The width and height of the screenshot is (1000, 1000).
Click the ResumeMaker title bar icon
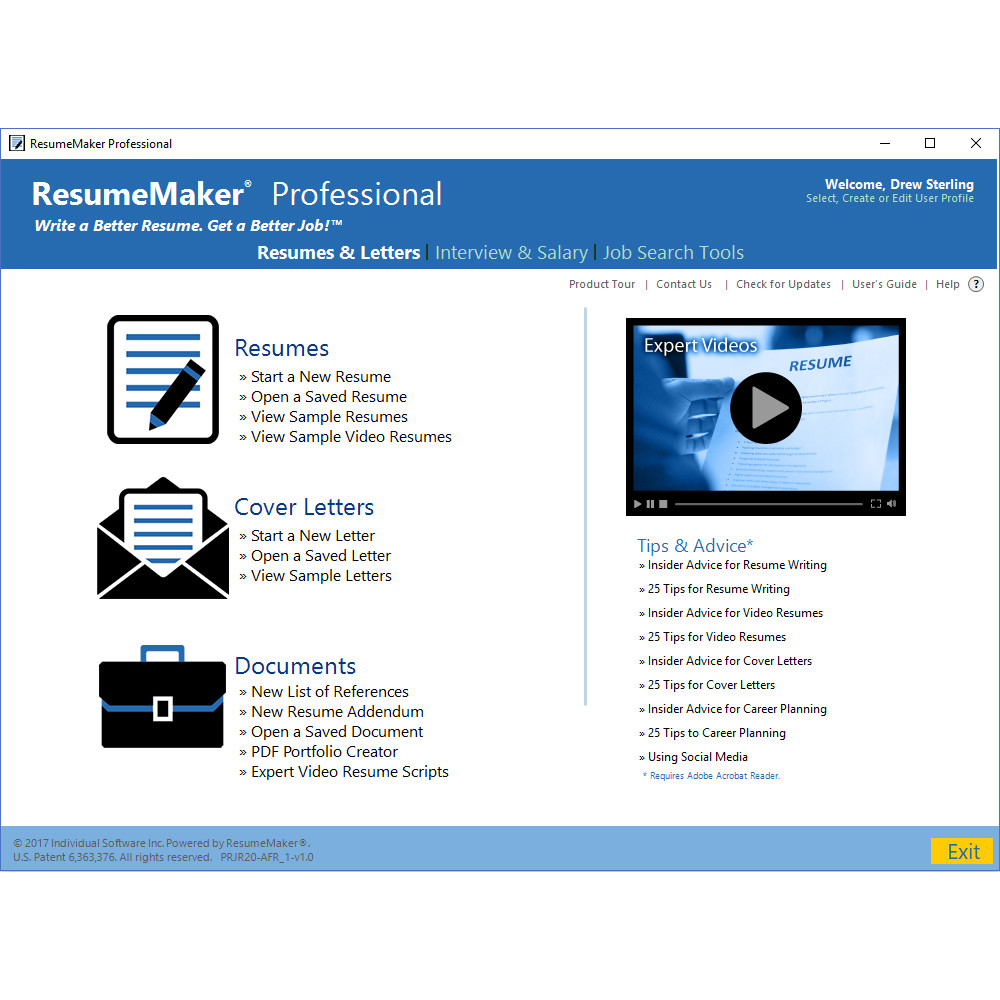click(x=16, y=143)
